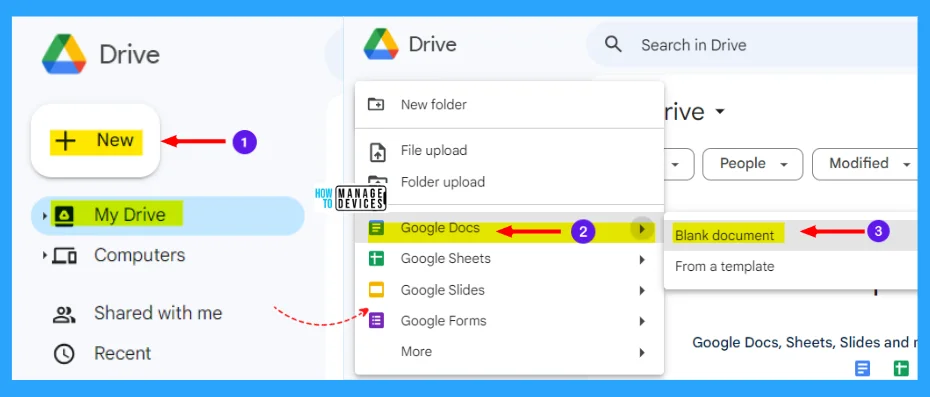Click the blue Docs icon below the caption
930x397 pixels.
click(x=862, y=369)
